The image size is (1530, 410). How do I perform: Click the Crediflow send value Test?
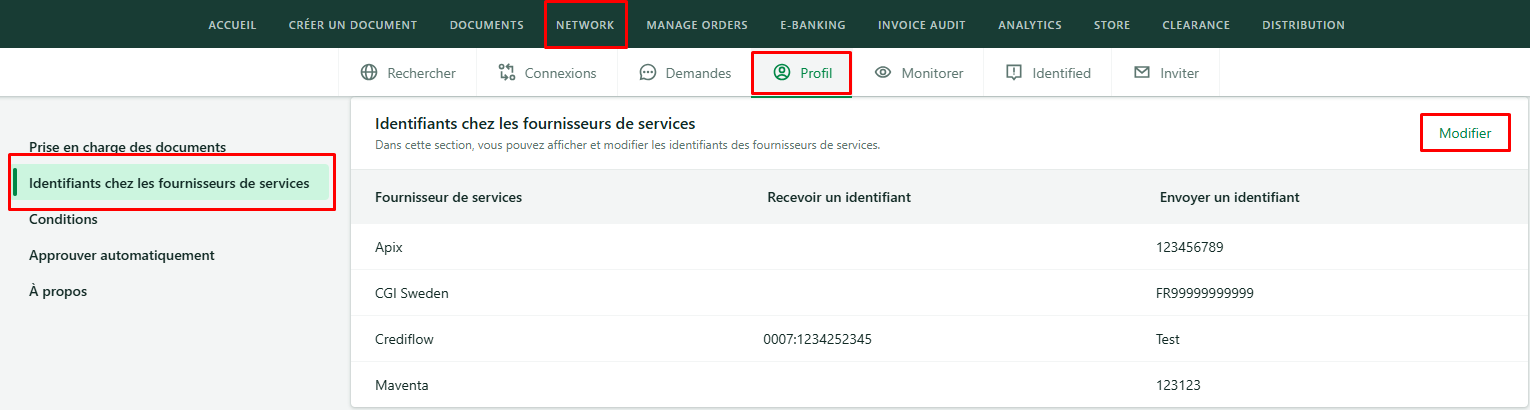point(1168,339)
